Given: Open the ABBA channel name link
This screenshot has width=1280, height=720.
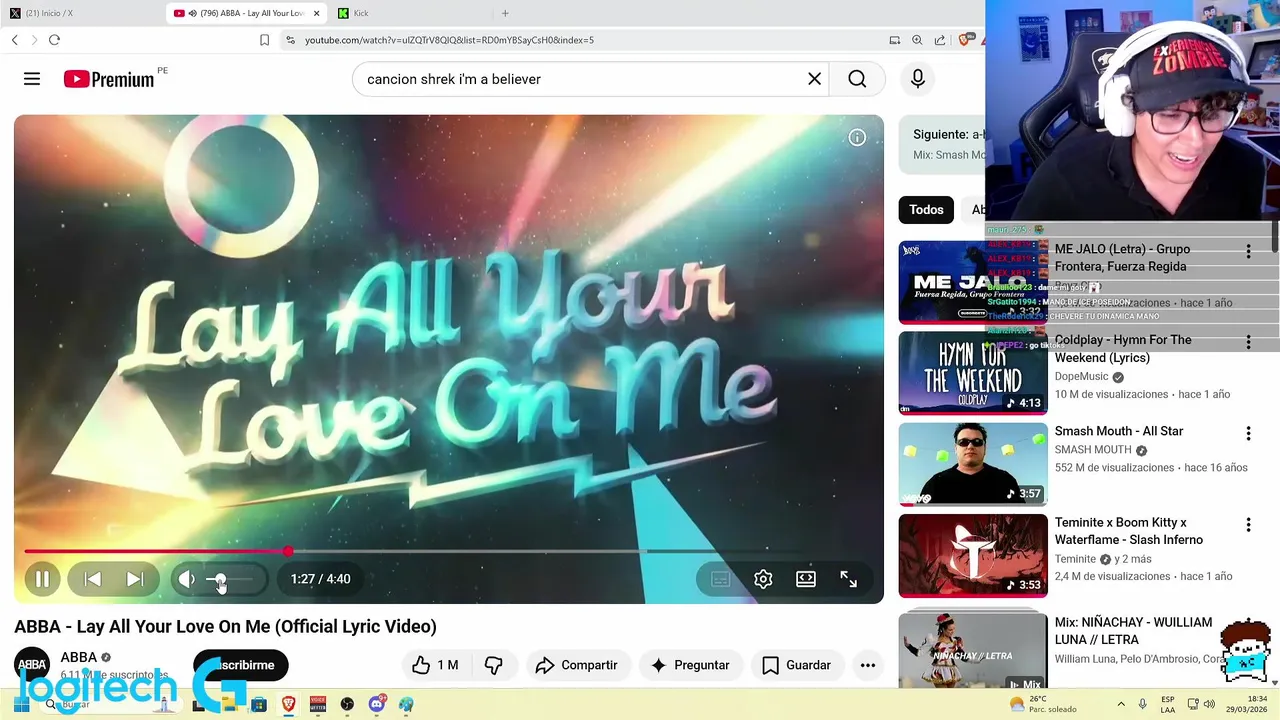Looking at the screenshot, I should click(x=79, y=657).
